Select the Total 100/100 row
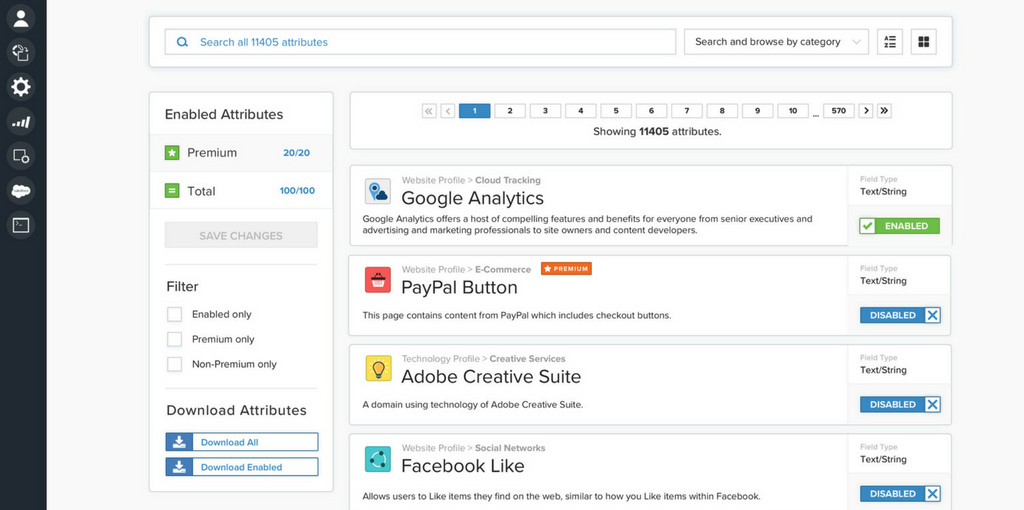Screen dimensions: 1024x510 241,191
